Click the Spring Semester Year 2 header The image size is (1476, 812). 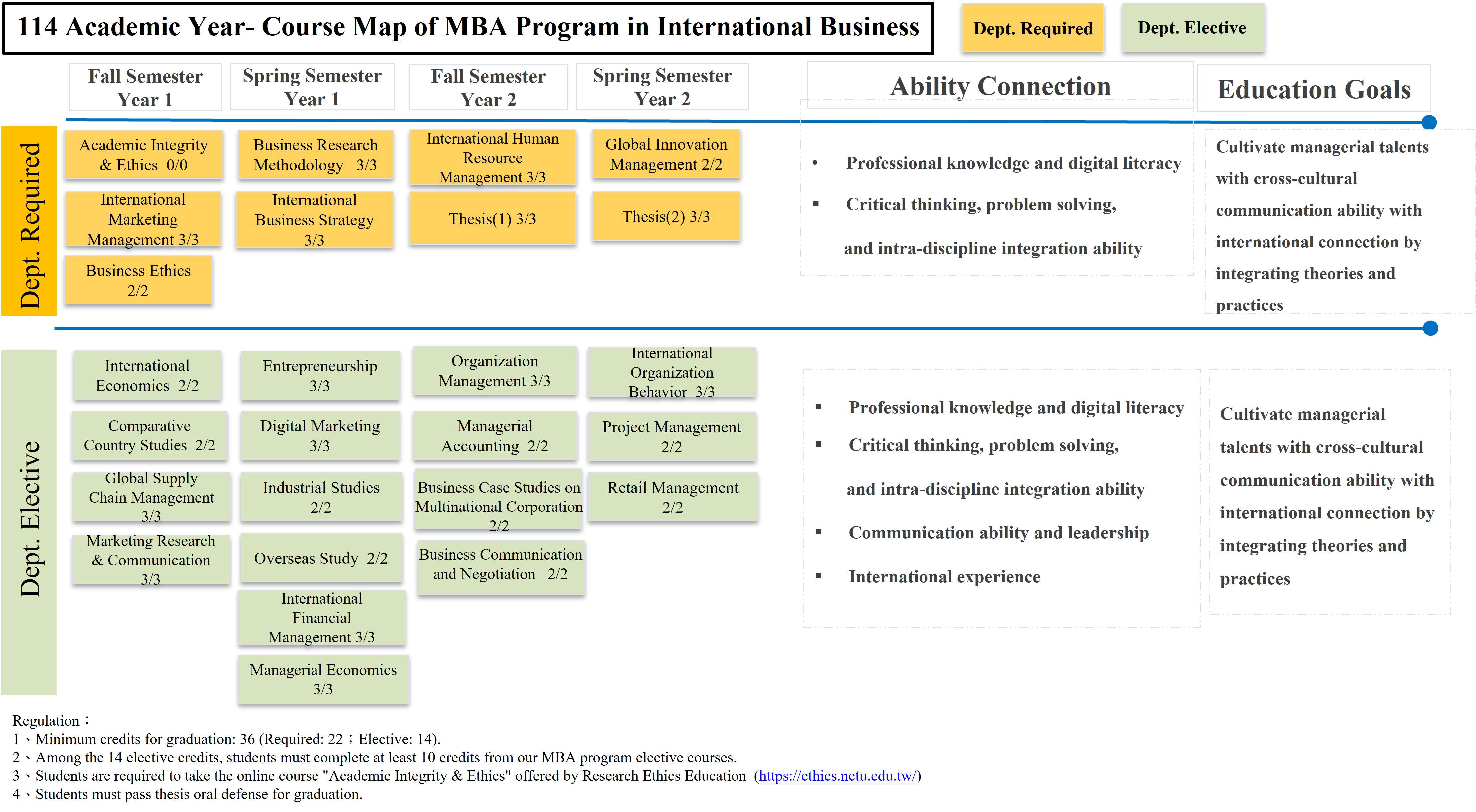(662, 87)
